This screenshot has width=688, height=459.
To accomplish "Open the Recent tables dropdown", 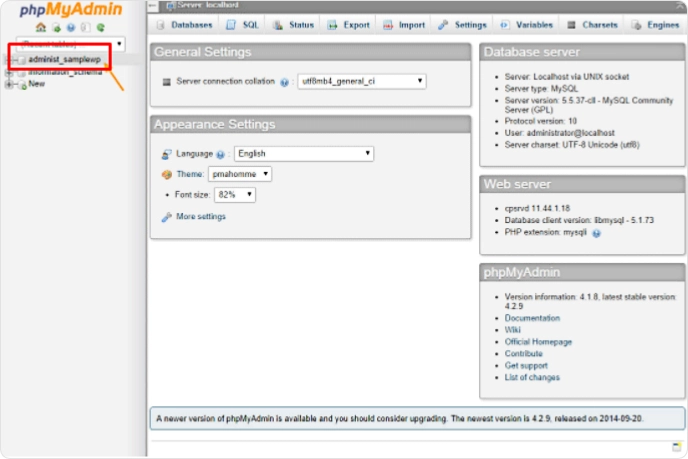I will coord(71,44).
